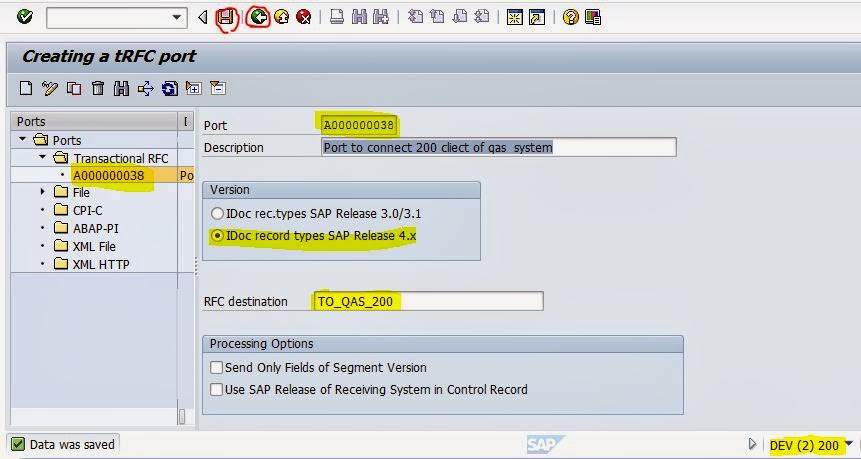Screen dimensions: 861x459
Task: Cancel using the red X icon
Action: click(304, 18)
